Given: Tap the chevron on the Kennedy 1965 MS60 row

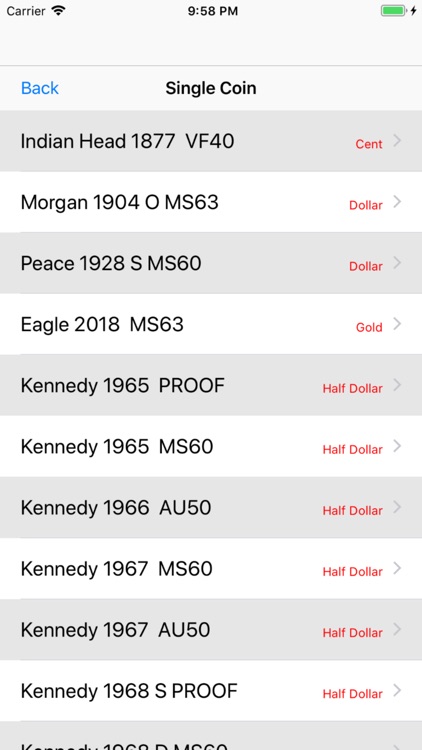Looking at the screenshot, I should pyautogui.click(x=397, y=446).
